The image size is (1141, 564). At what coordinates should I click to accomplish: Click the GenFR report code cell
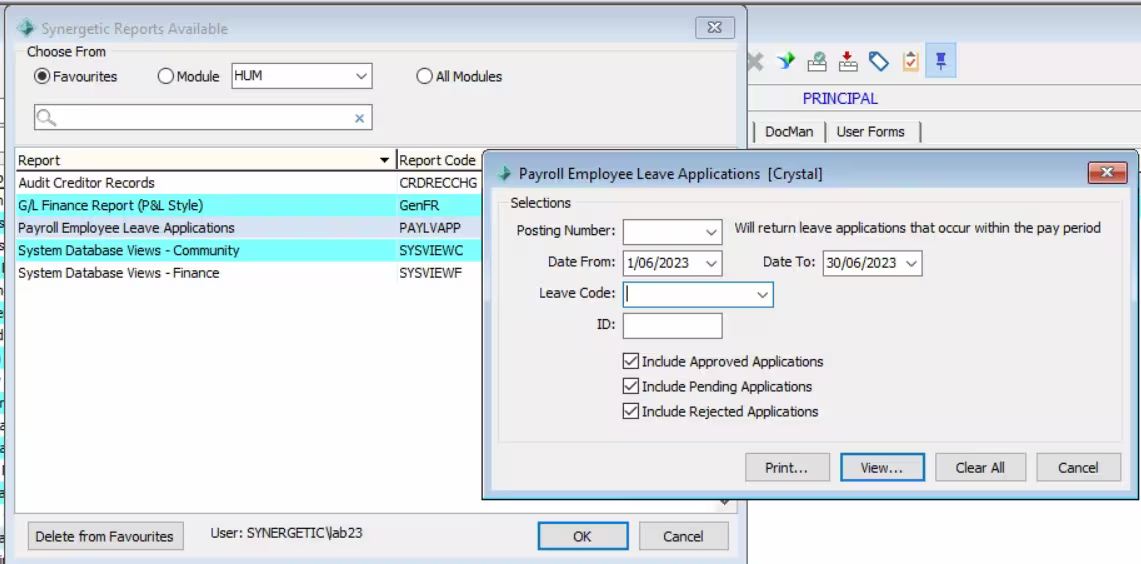click(x=439, y=205)
